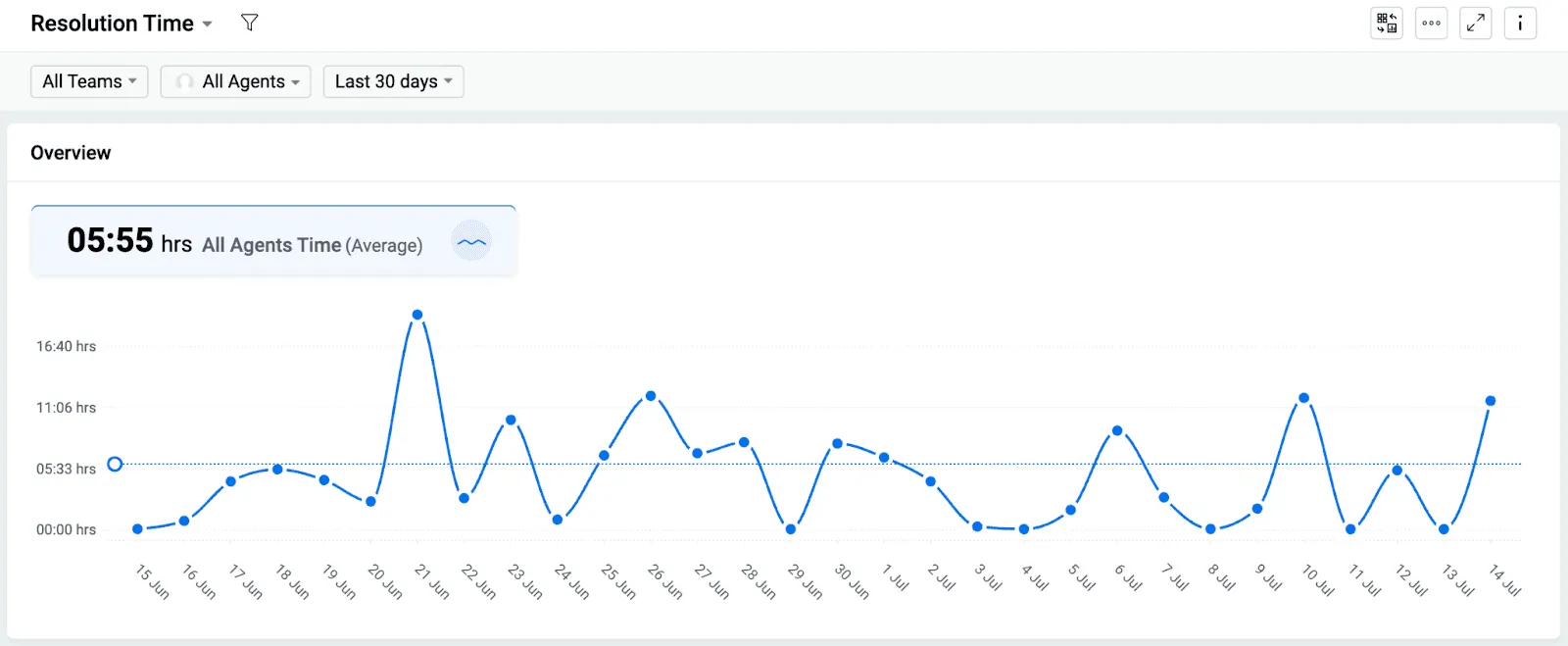Image resolution: width=1568 pixels, height=646 pixels.
Task: Select the All Agents Time average card
Action: (273, 241)
